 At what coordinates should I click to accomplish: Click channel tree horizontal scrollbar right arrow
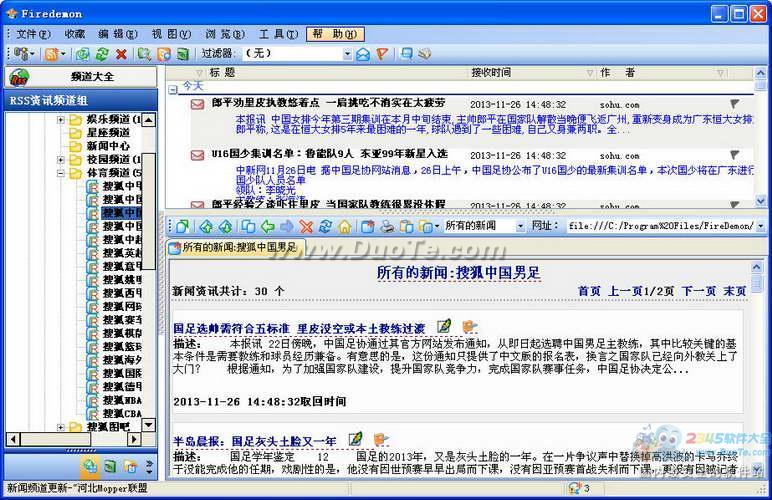tap(133, 438)
